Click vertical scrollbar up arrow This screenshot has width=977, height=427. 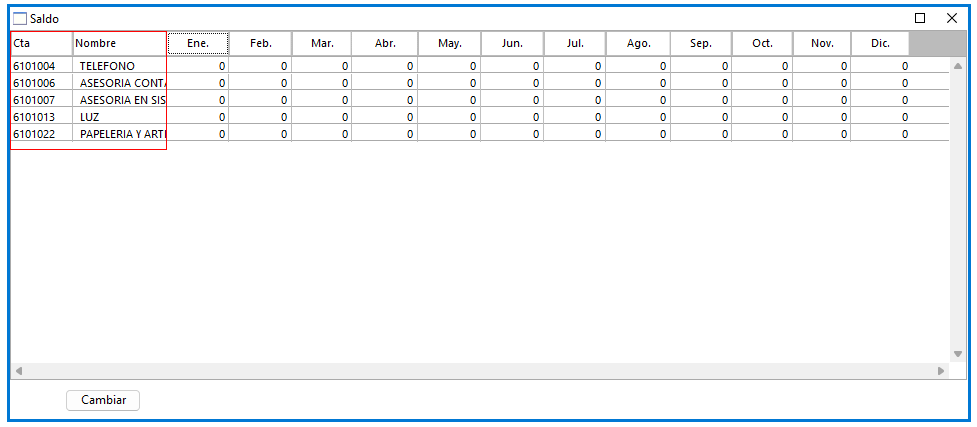(x=958, y=65)
